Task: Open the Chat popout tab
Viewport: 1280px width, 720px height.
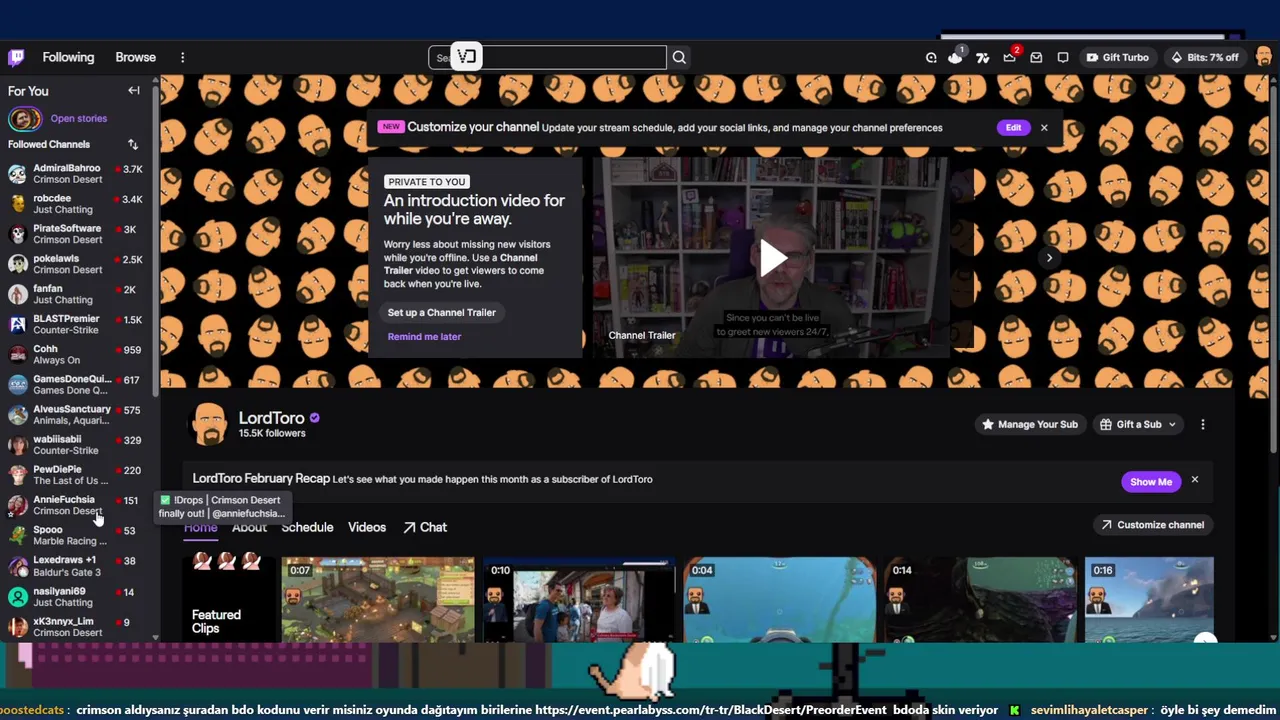Action: coord(425,527)
